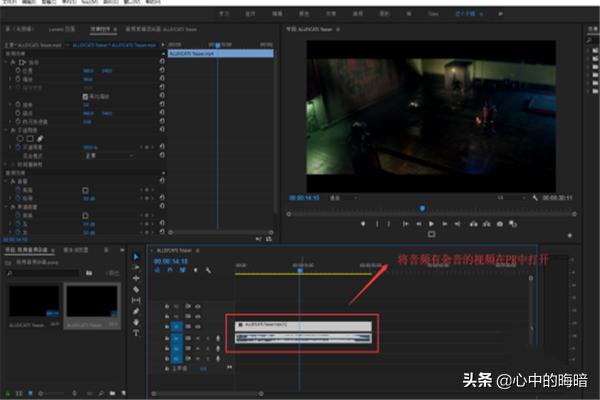Create a 4-point rectangle mask under Opacity
Viewport: 600px width, 400px height.
[30, 139]
